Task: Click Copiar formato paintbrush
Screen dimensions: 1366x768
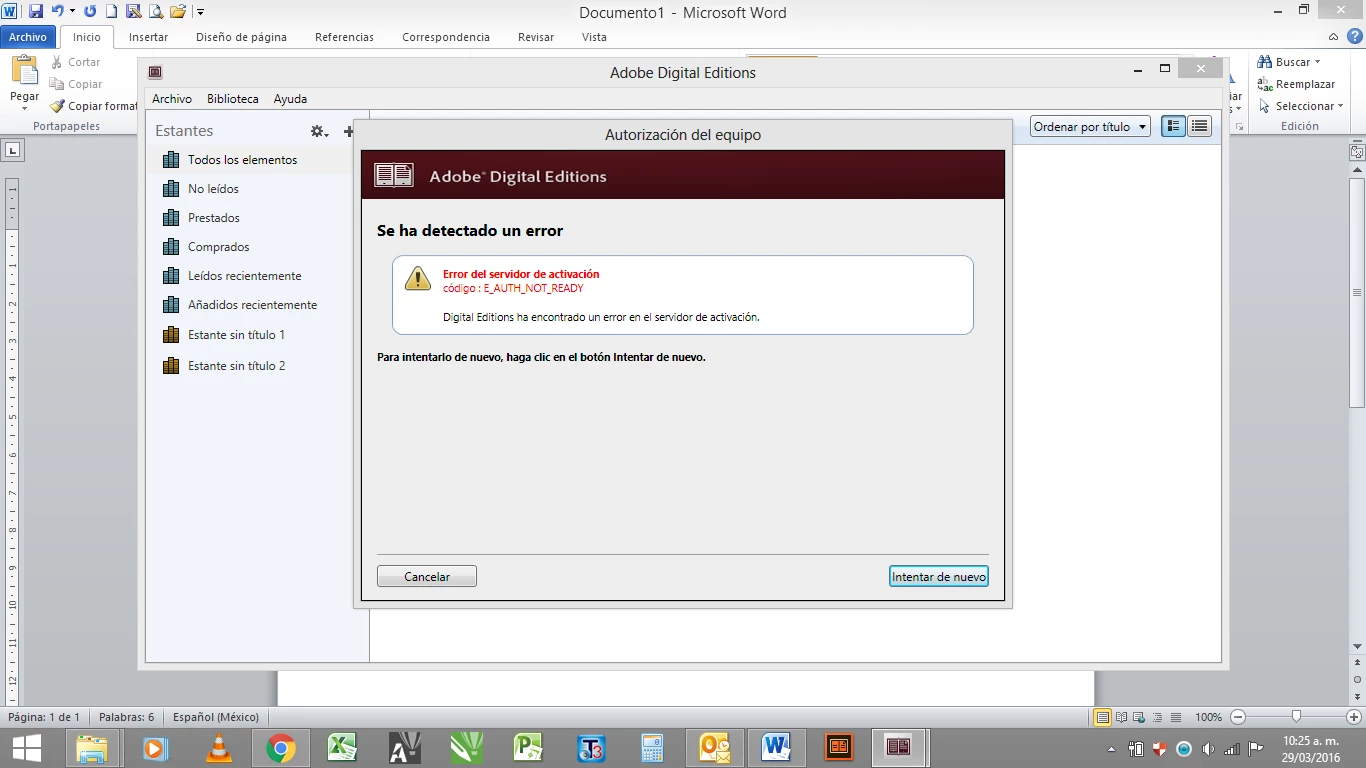Action: pyautogui.click(x=94, y=106)
